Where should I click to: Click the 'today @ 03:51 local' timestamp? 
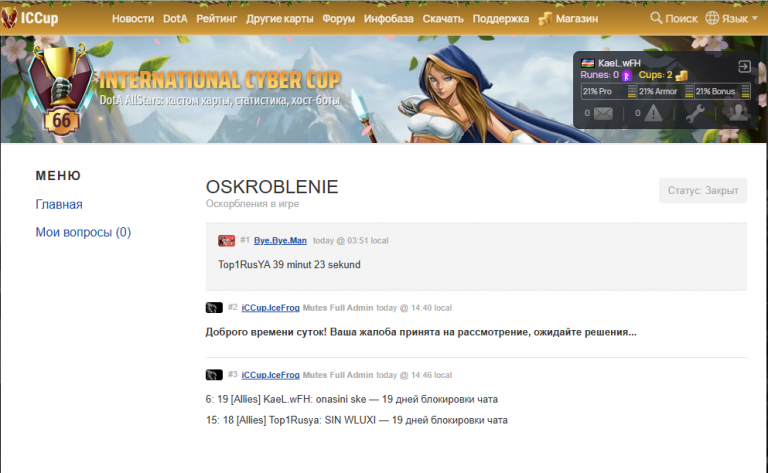point(351,240)
